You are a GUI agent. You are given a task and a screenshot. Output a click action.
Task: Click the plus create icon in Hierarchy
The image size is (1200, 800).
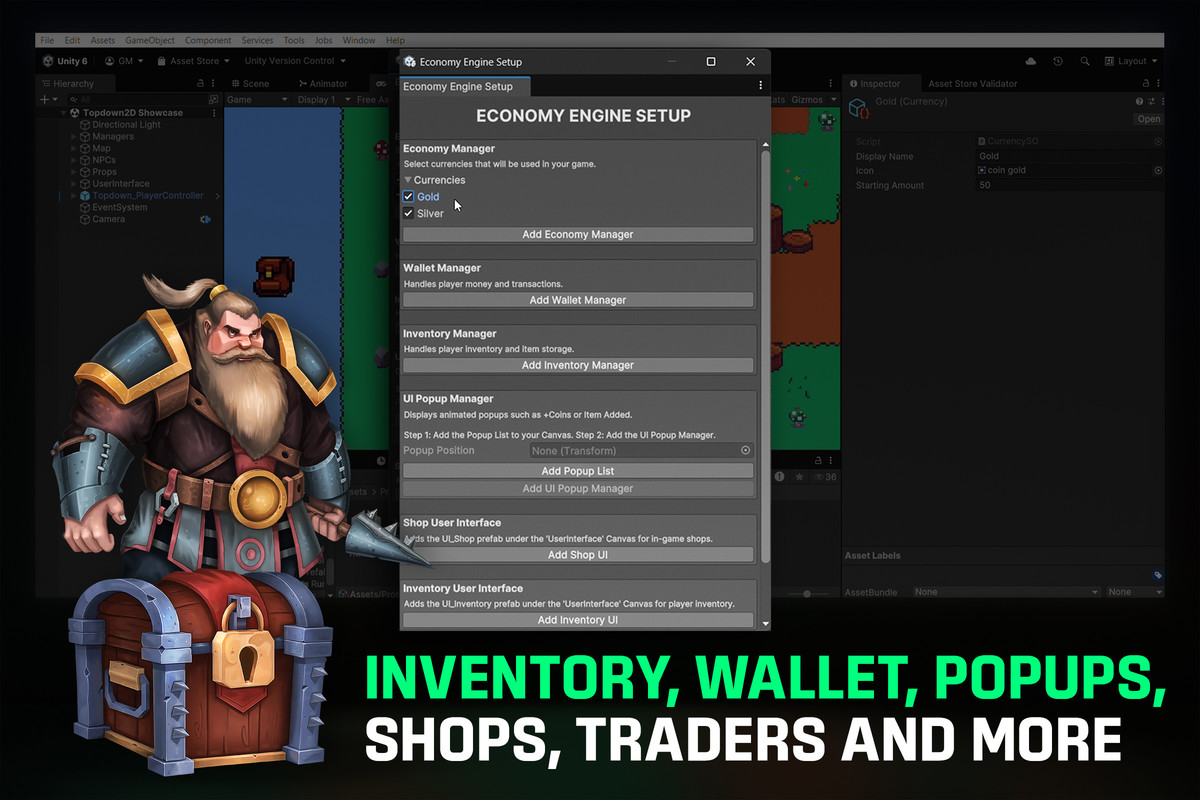43,100
